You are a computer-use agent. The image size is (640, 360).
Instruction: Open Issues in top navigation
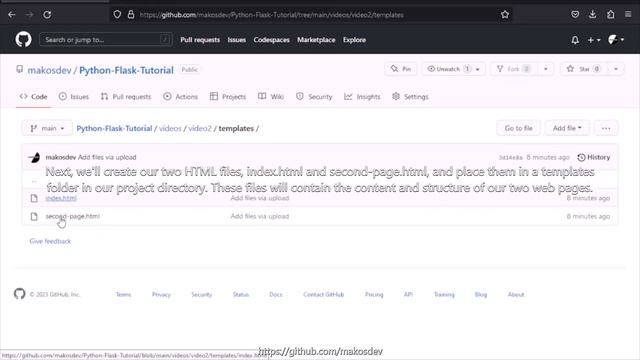coord(237,40)
